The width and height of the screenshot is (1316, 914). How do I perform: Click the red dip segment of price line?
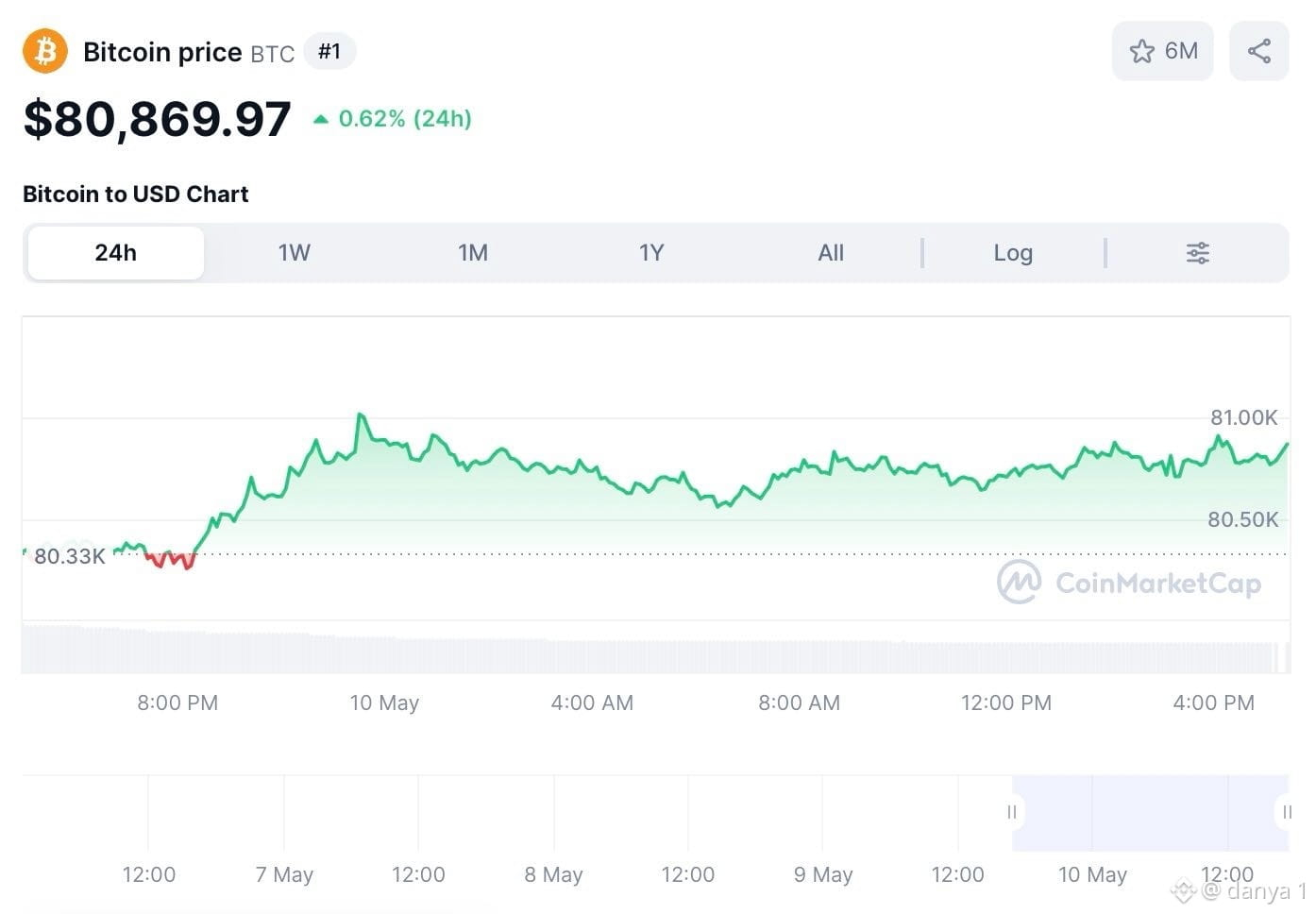pos(170,560)
